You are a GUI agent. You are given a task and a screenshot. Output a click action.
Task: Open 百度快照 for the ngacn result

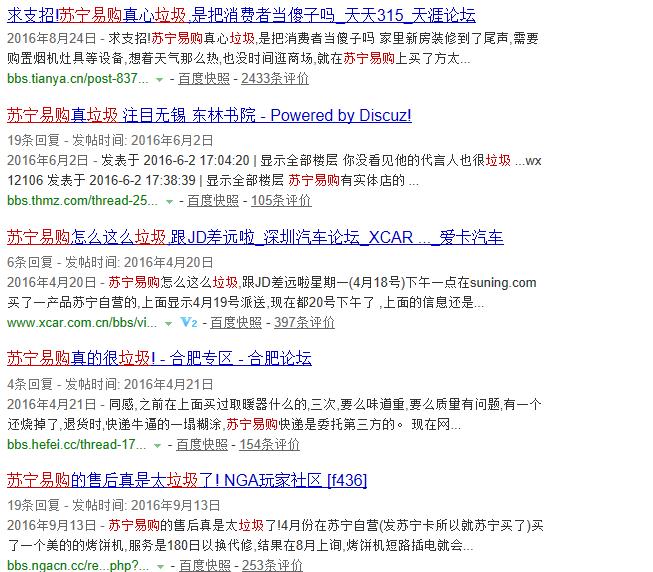click(x=205, y=565)
